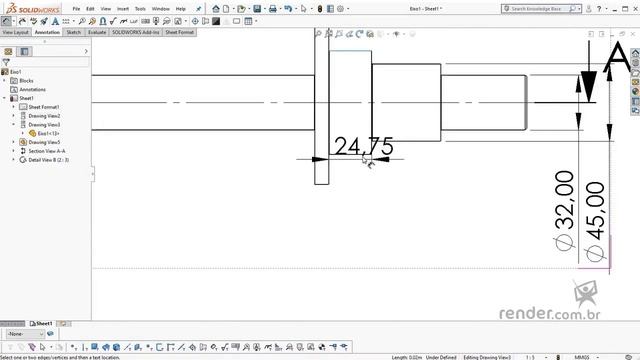The image size is (640, 360).
Task: Select the Format Painter tool
Action: tap(44, 21)
